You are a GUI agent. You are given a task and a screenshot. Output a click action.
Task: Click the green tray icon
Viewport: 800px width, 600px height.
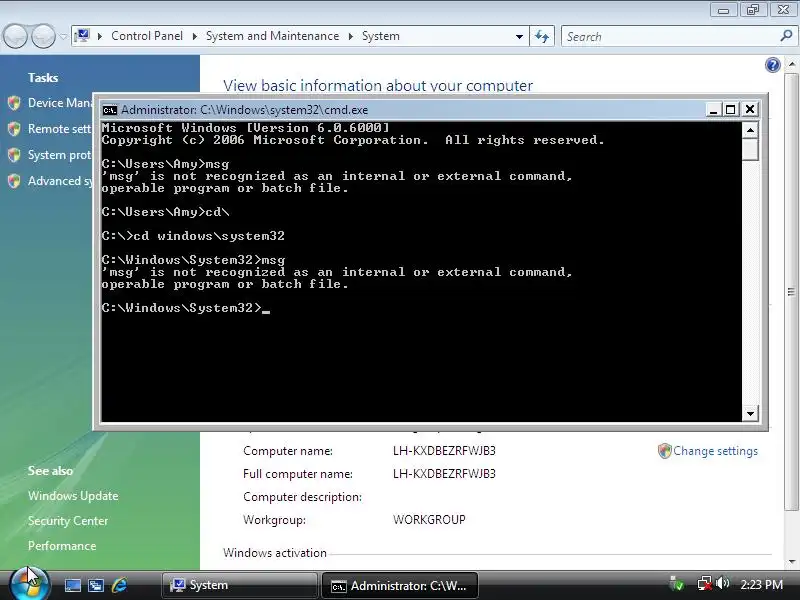[677, 584]
